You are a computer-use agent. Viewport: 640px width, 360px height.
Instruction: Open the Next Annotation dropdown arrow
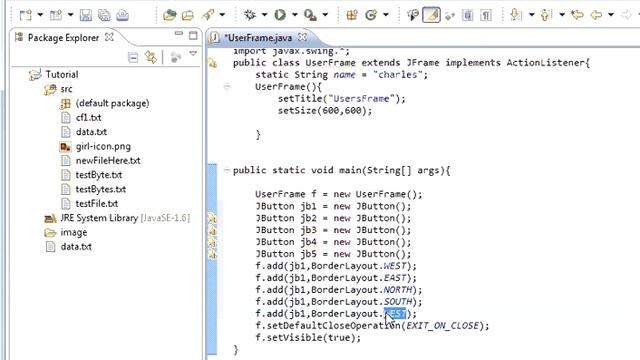click(531, 15)
